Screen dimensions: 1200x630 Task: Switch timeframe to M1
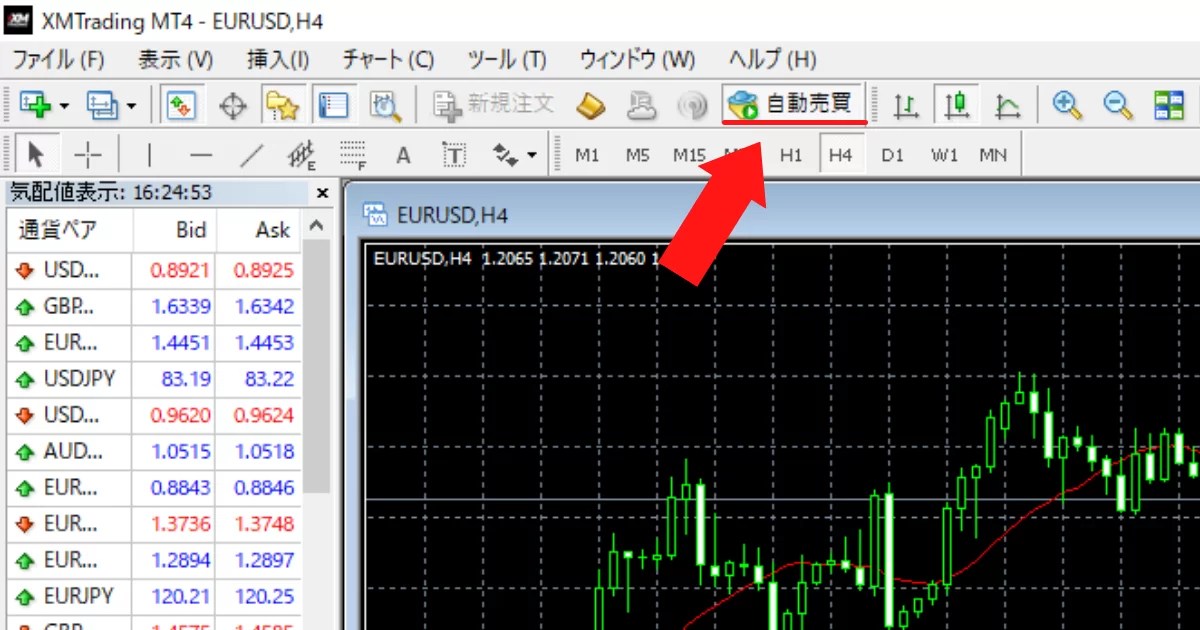pyautogui.click(x=587, y=155)
